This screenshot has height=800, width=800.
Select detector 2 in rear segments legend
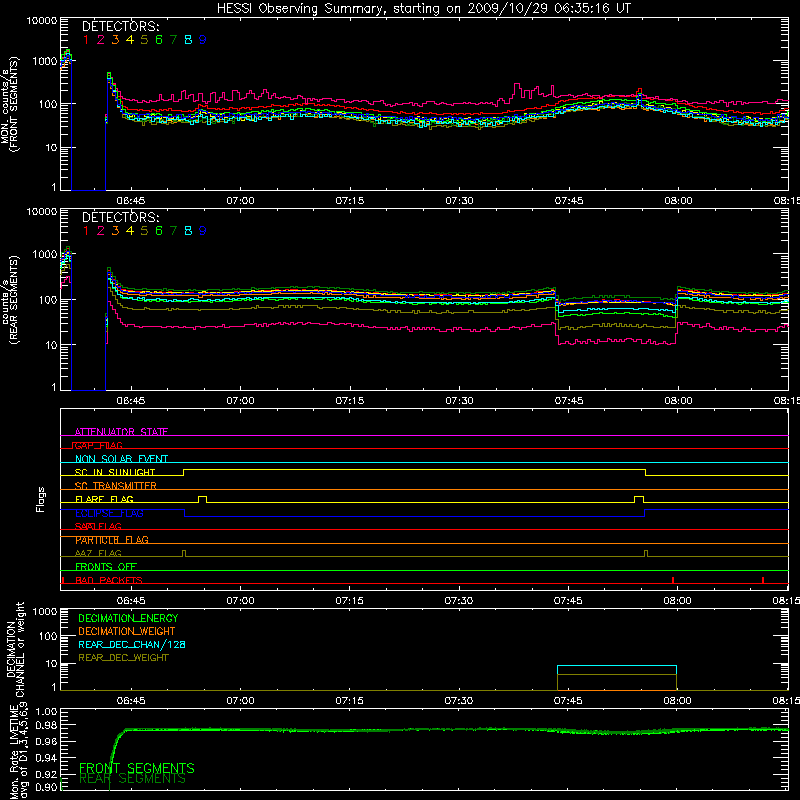click(101, 231)
